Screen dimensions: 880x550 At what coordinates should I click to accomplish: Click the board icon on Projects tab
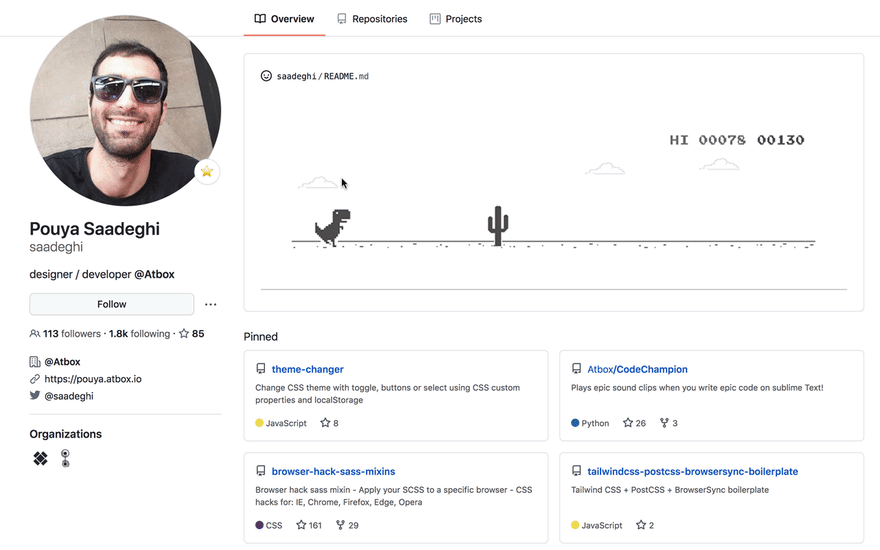[435, 19]
